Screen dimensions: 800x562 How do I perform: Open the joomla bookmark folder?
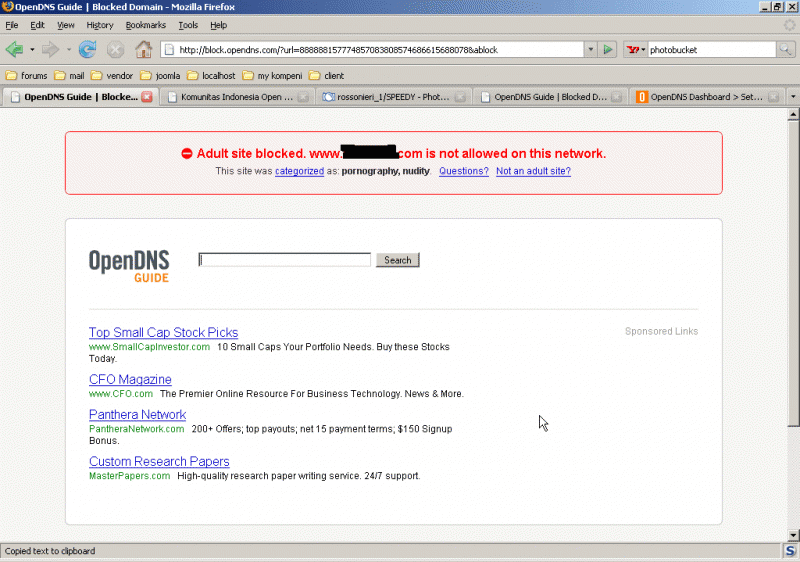[x=160, y=75]
